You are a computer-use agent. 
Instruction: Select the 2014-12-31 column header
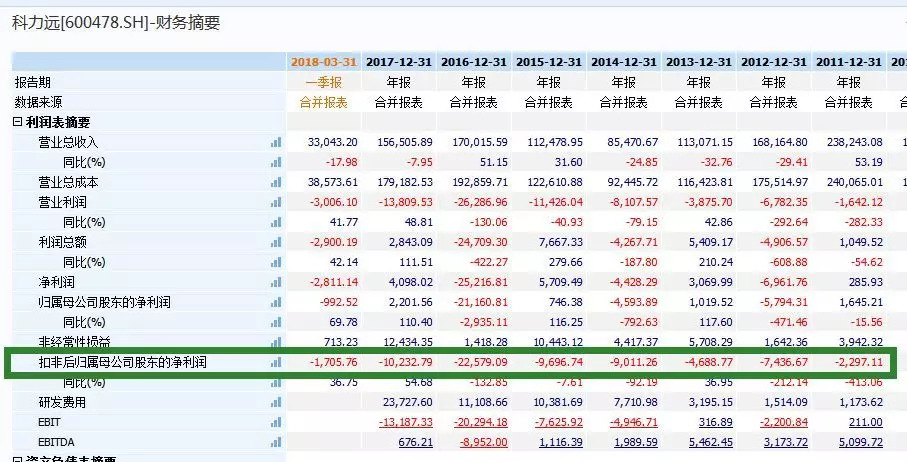[624, 62]
